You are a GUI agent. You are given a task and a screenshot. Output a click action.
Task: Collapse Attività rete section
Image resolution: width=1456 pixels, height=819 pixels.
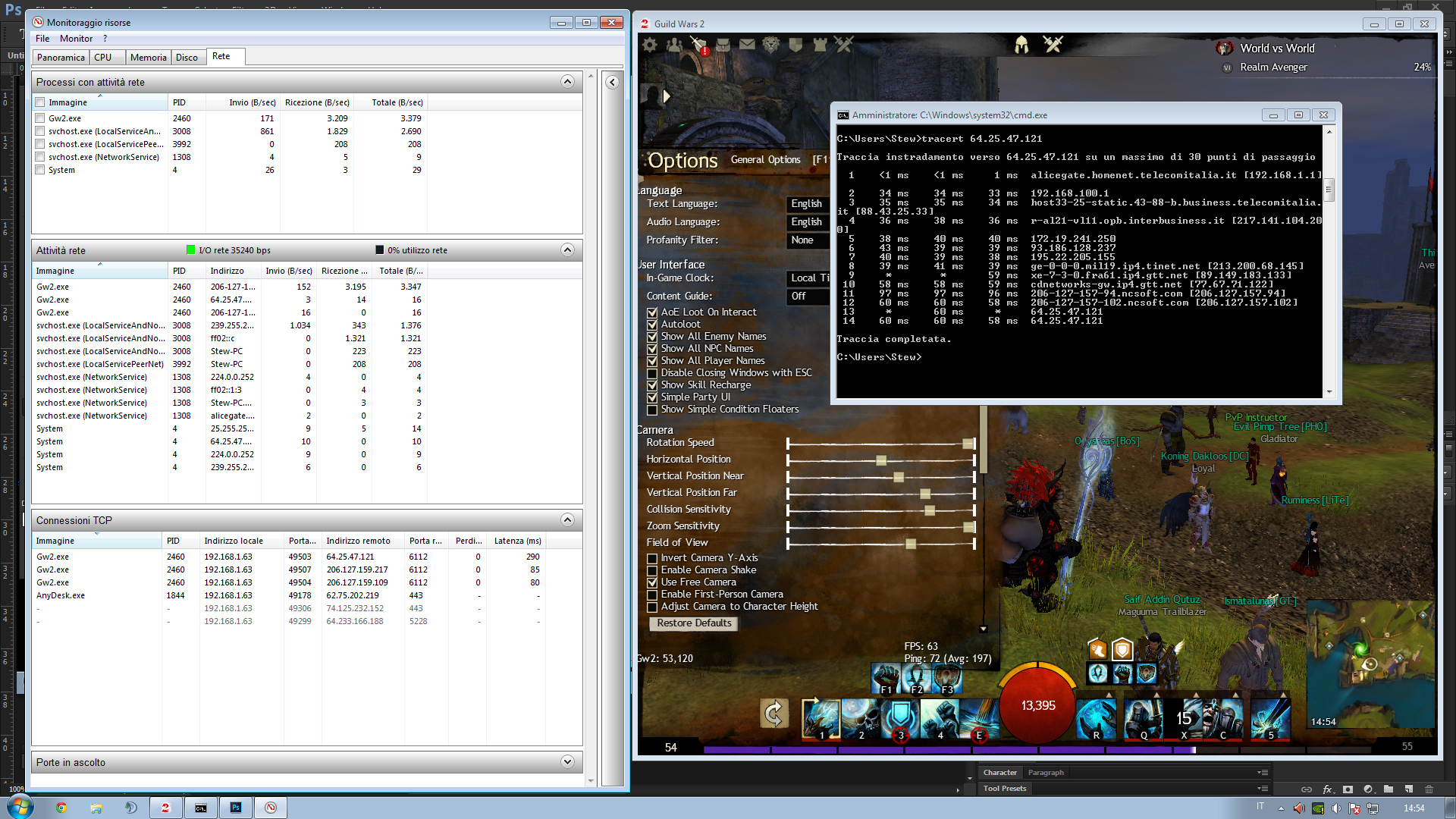[567, 250]
